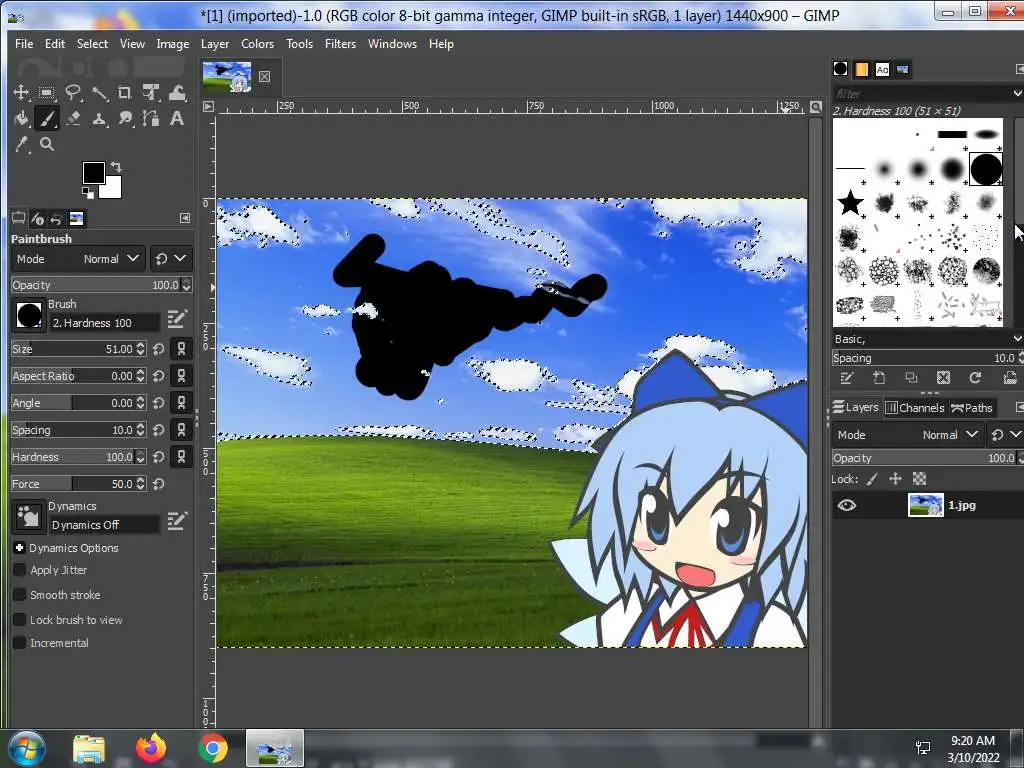Open layer mode group selector dropdown

1005,435
